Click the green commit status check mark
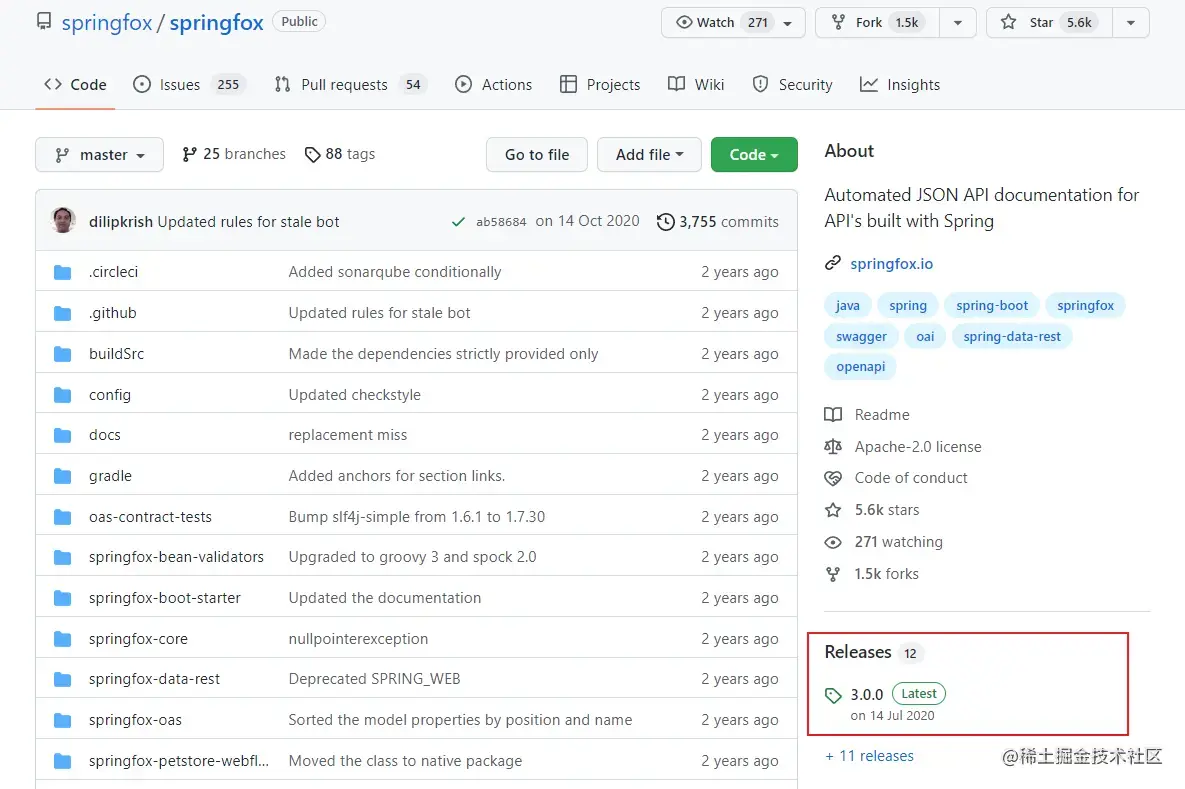The height and width of the screenshot is (789, 1185). pos(458,221)
